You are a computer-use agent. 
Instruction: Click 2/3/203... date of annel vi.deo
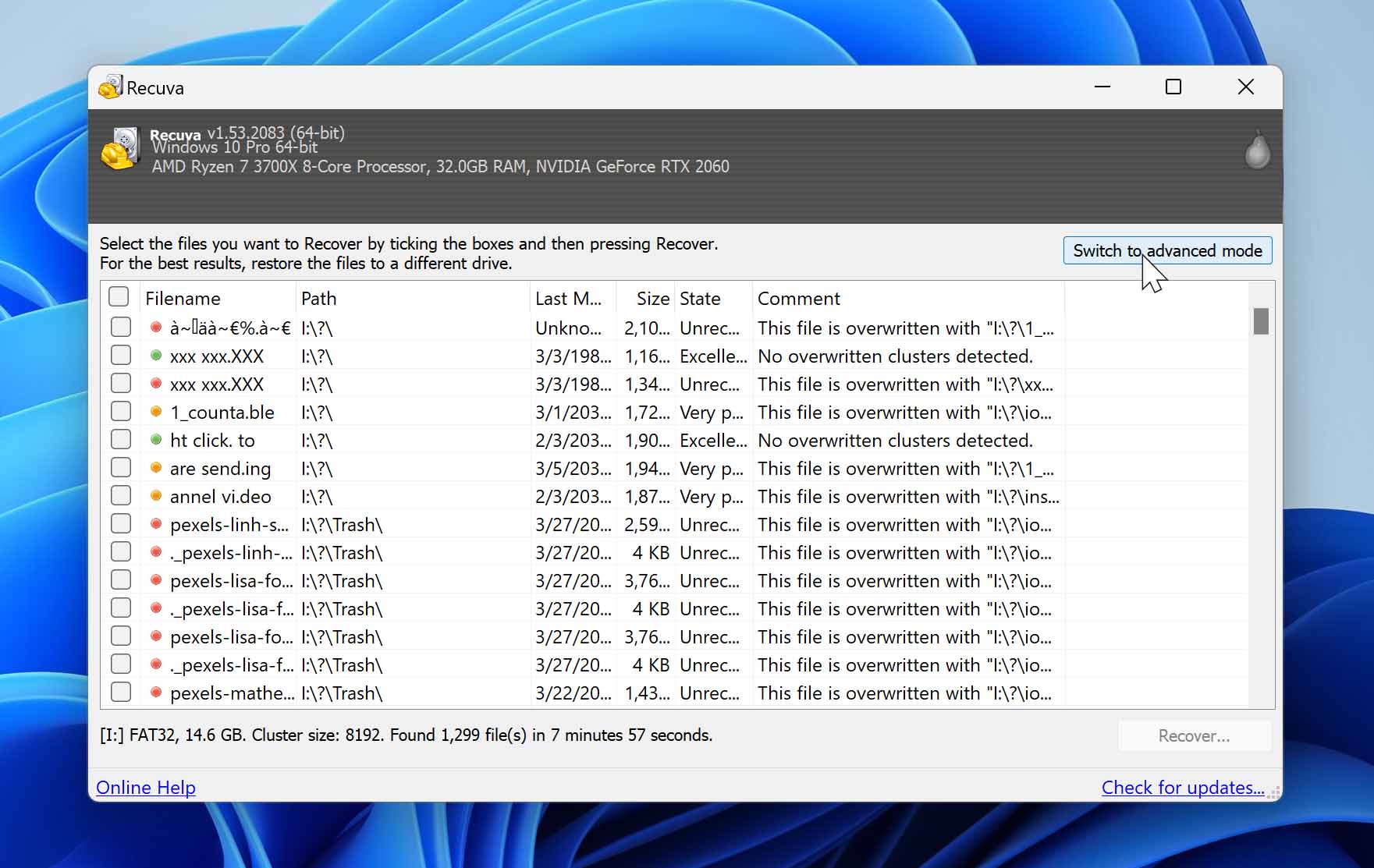(573, 497)
